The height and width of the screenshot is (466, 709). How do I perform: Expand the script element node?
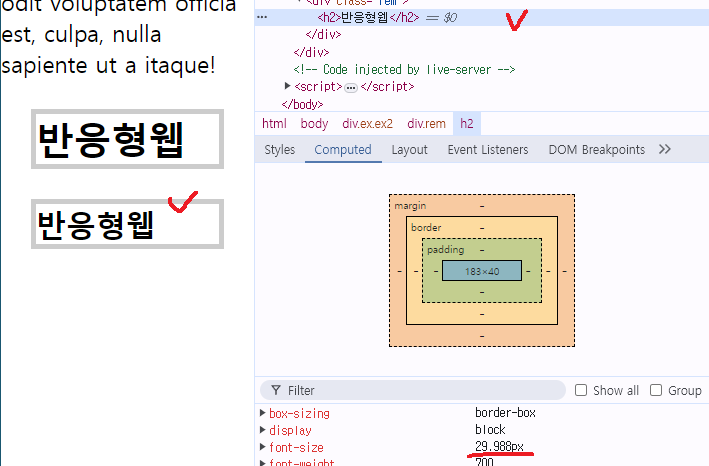(287, 86)
